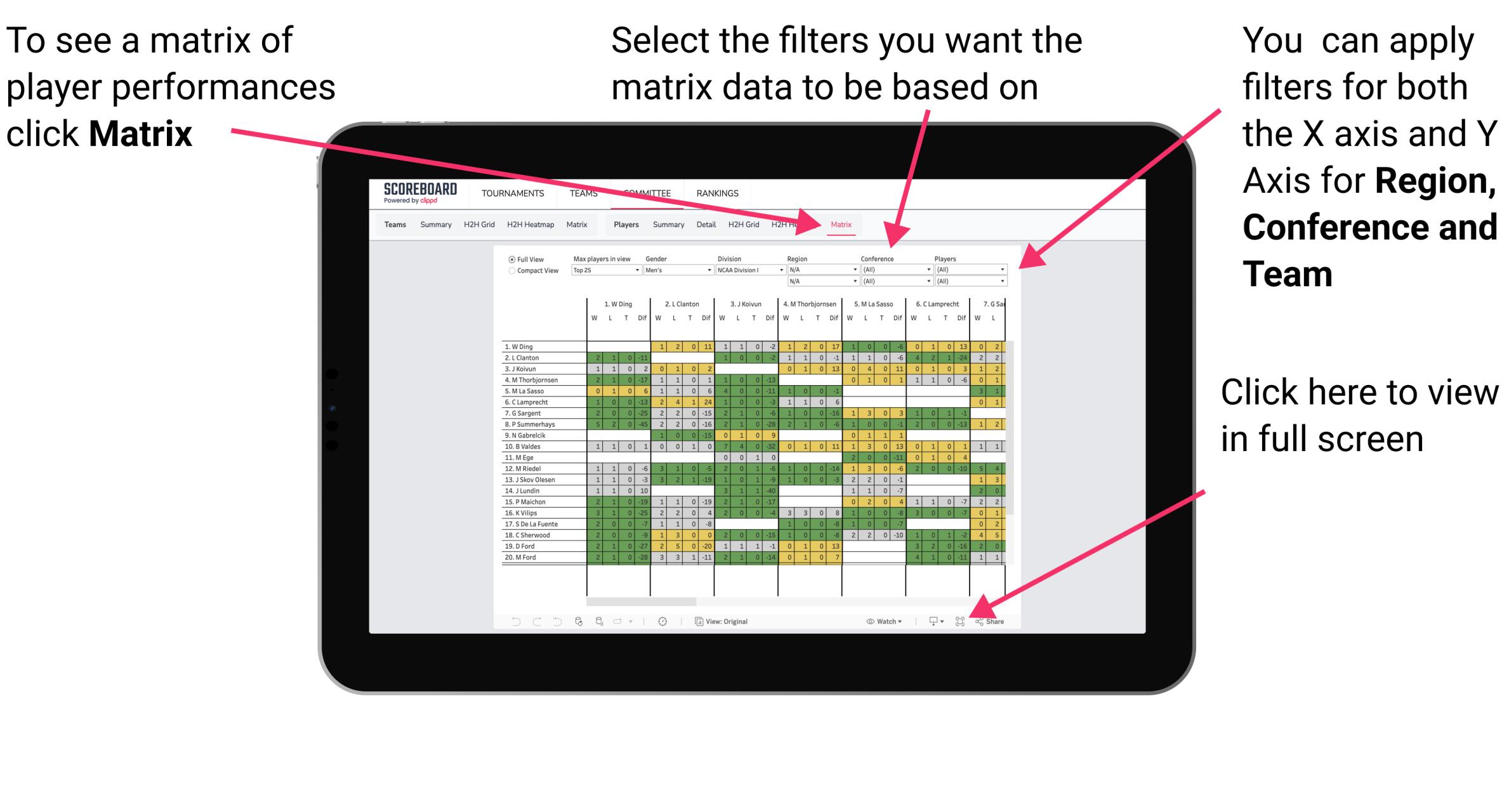Click the fullscreen expand icon bottom right
Image resolution: width=1509 pixels, height=812 pixels.
coord(960,621)
